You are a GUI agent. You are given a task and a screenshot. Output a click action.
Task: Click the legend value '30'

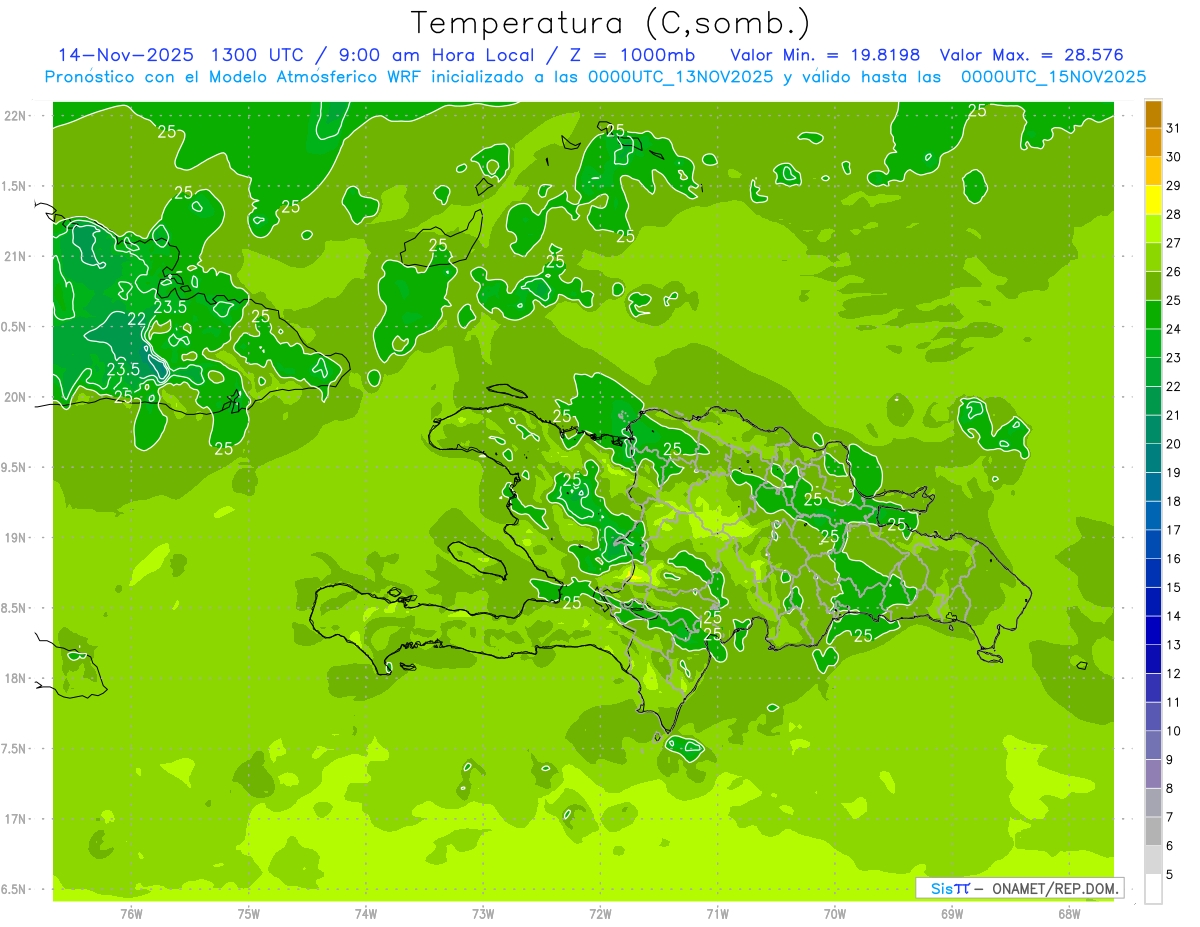(x=1174, y=157)
